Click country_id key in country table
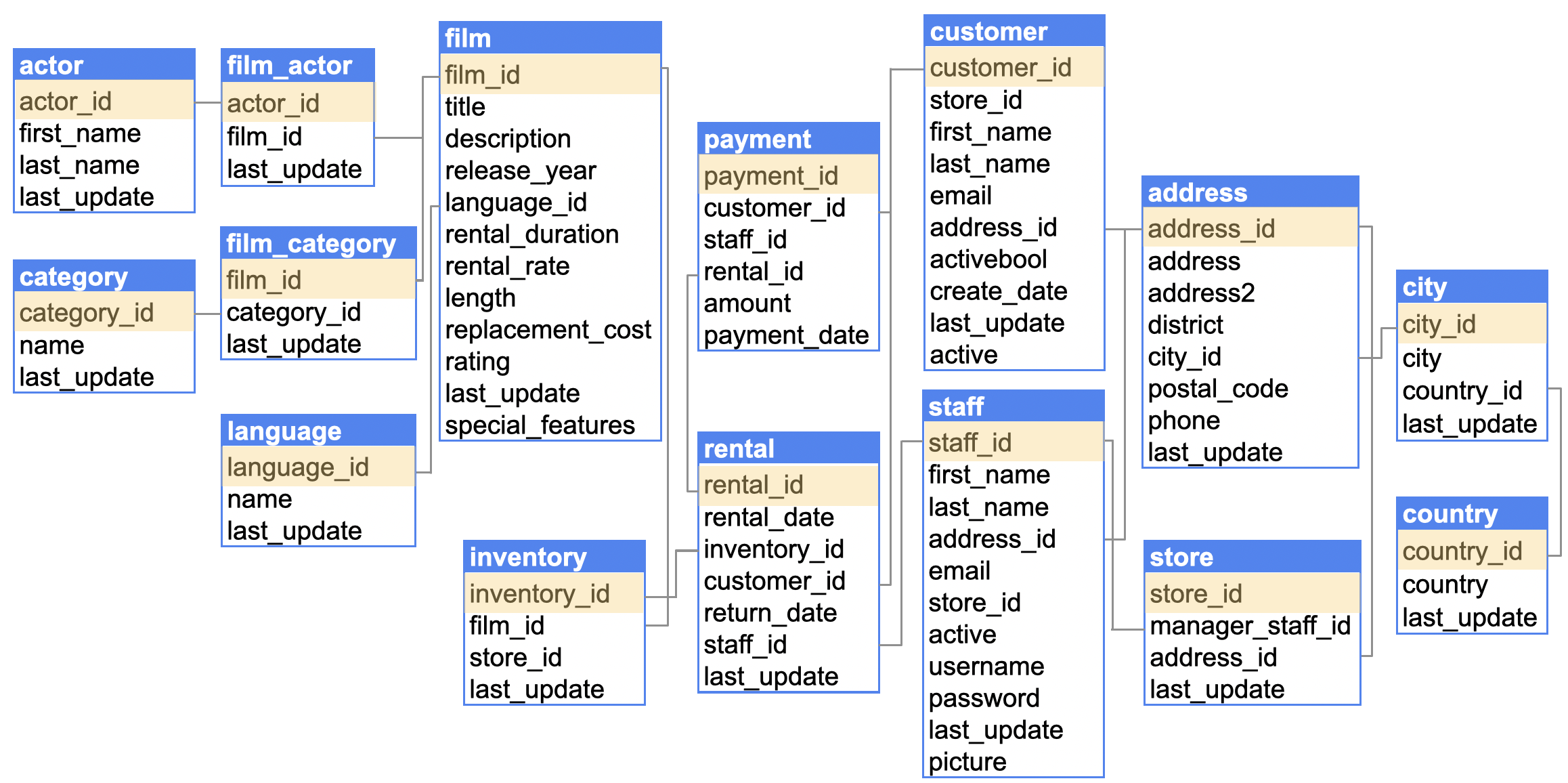Image resolution: width=1568 pixels, height=783 pixels. coord(1462,551)
